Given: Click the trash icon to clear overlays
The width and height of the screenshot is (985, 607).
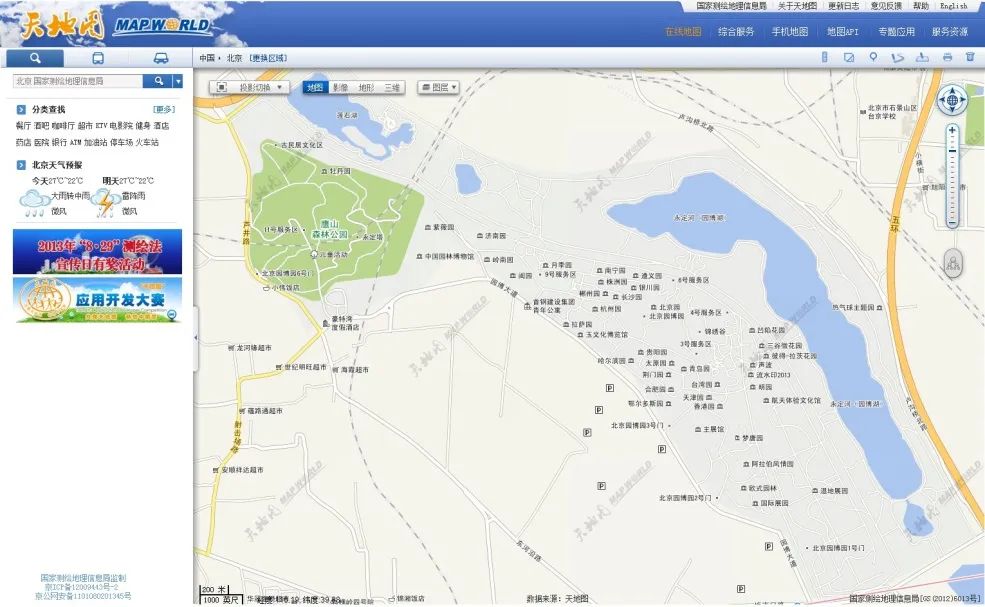Looking at the screenshot, I should click(970, 57).
